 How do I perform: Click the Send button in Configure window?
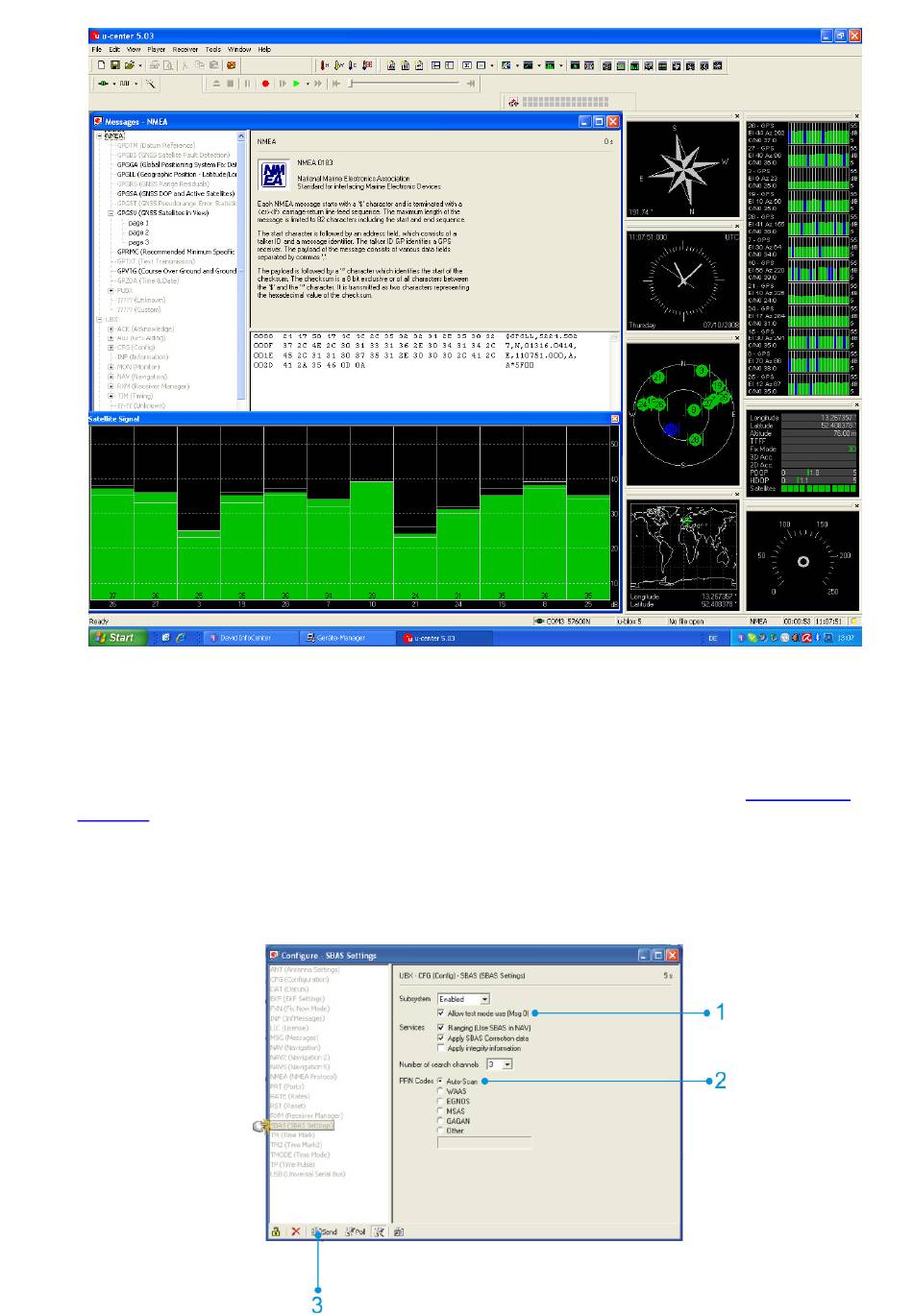[x=324, y=1231]
